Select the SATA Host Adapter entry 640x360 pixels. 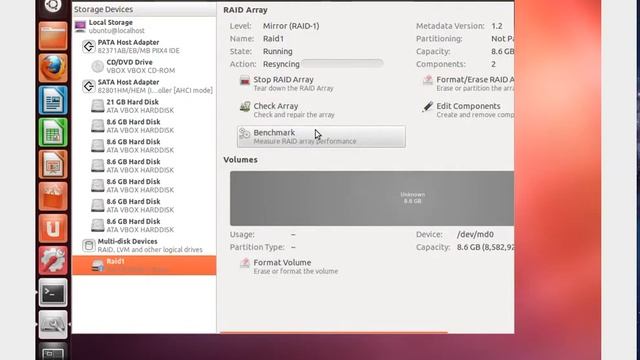pos(144,86)
